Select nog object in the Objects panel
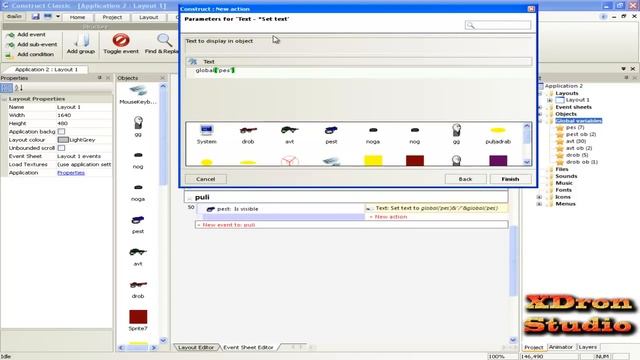This screenshot has width=640, height=360. tap(138, 160)
